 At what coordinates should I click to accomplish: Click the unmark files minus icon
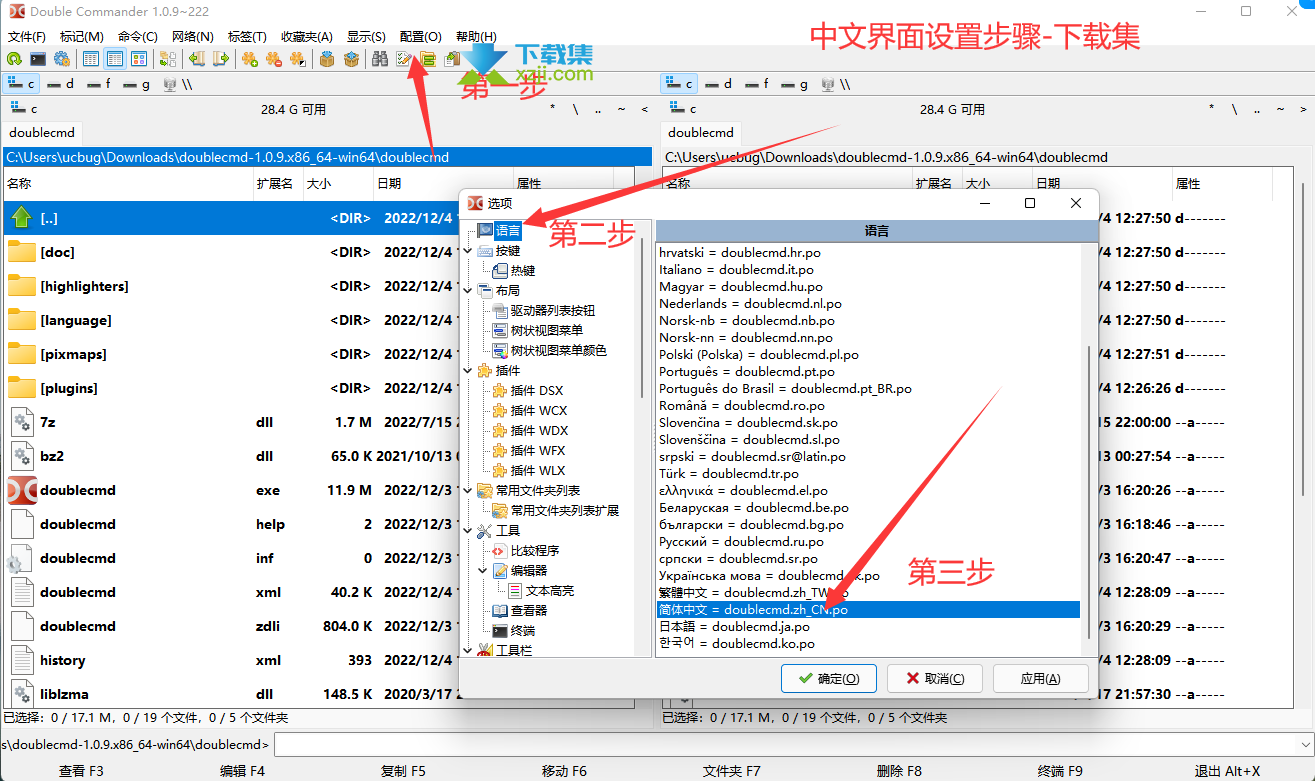pos(273,59)
